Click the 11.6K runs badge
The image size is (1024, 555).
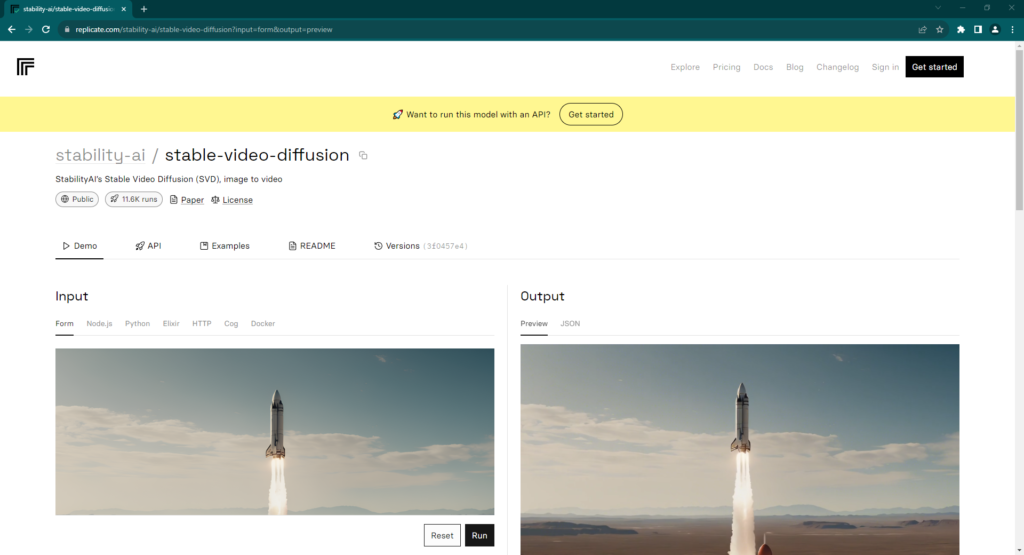[x=134, y=199]
